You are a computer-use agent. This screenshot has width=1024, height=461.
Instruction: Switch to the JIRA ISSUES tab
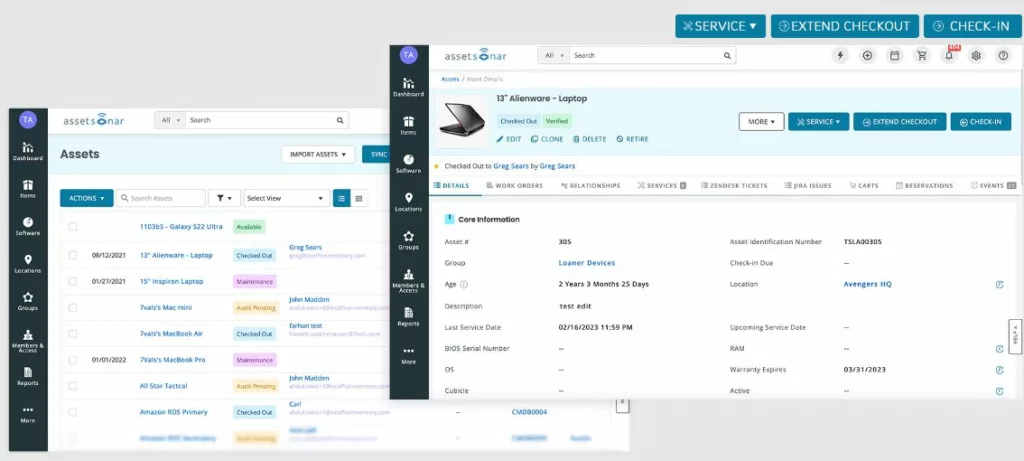(x=808, y=185)
